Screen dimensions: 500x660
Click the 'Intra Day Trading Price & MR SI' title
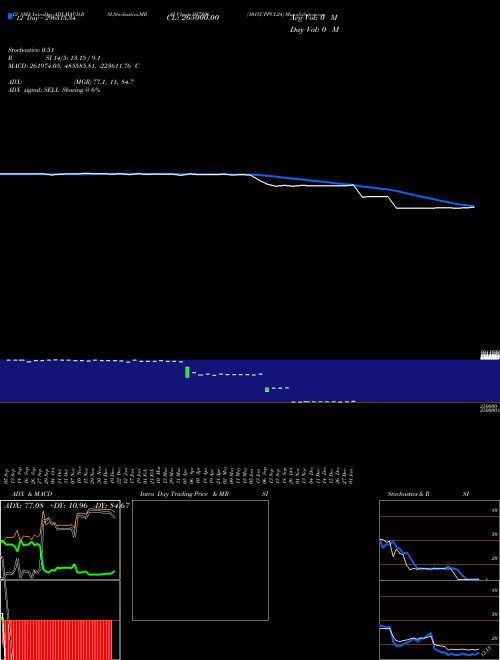point(204,494)
